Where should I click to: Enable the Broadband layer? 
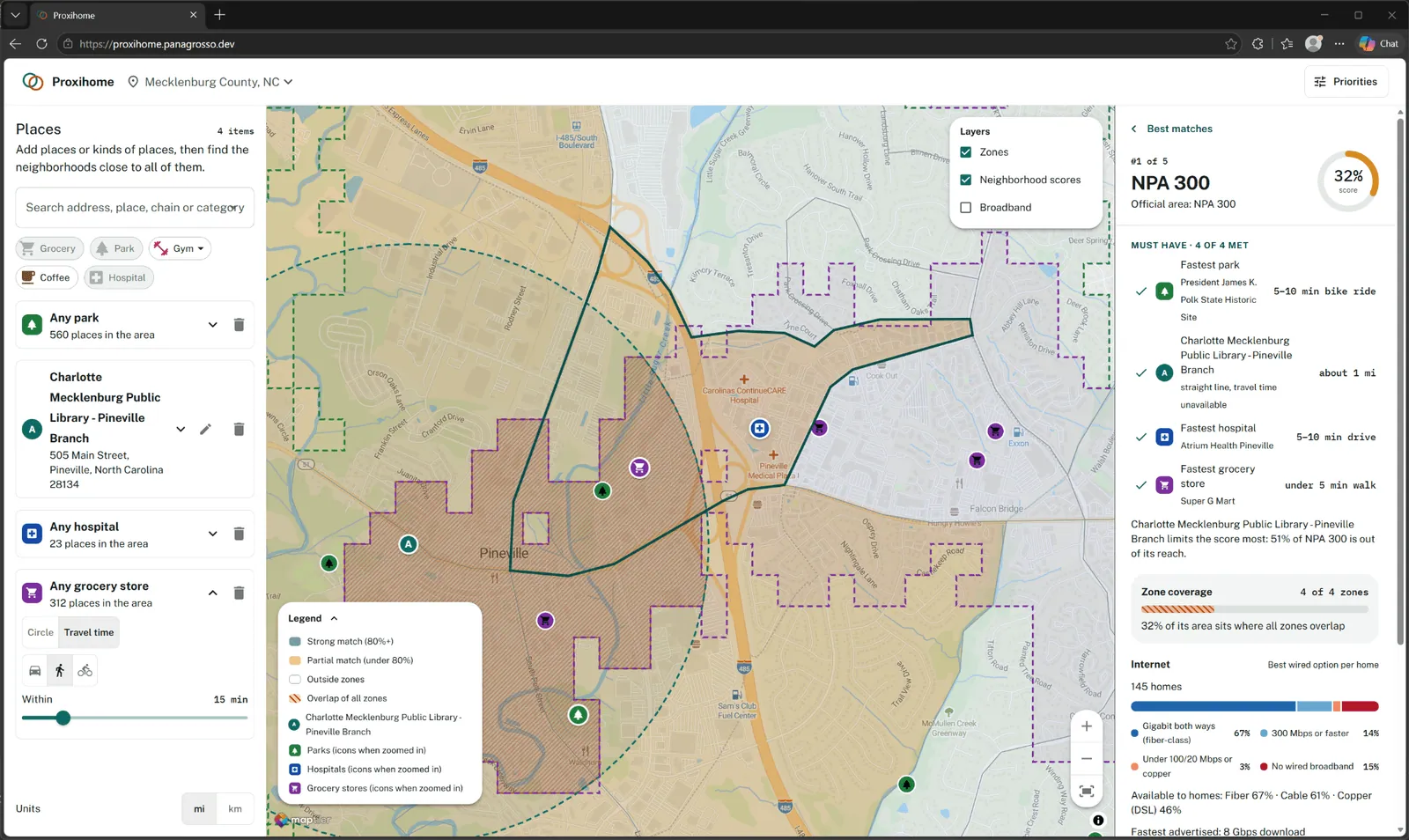[x=966, y=208]
